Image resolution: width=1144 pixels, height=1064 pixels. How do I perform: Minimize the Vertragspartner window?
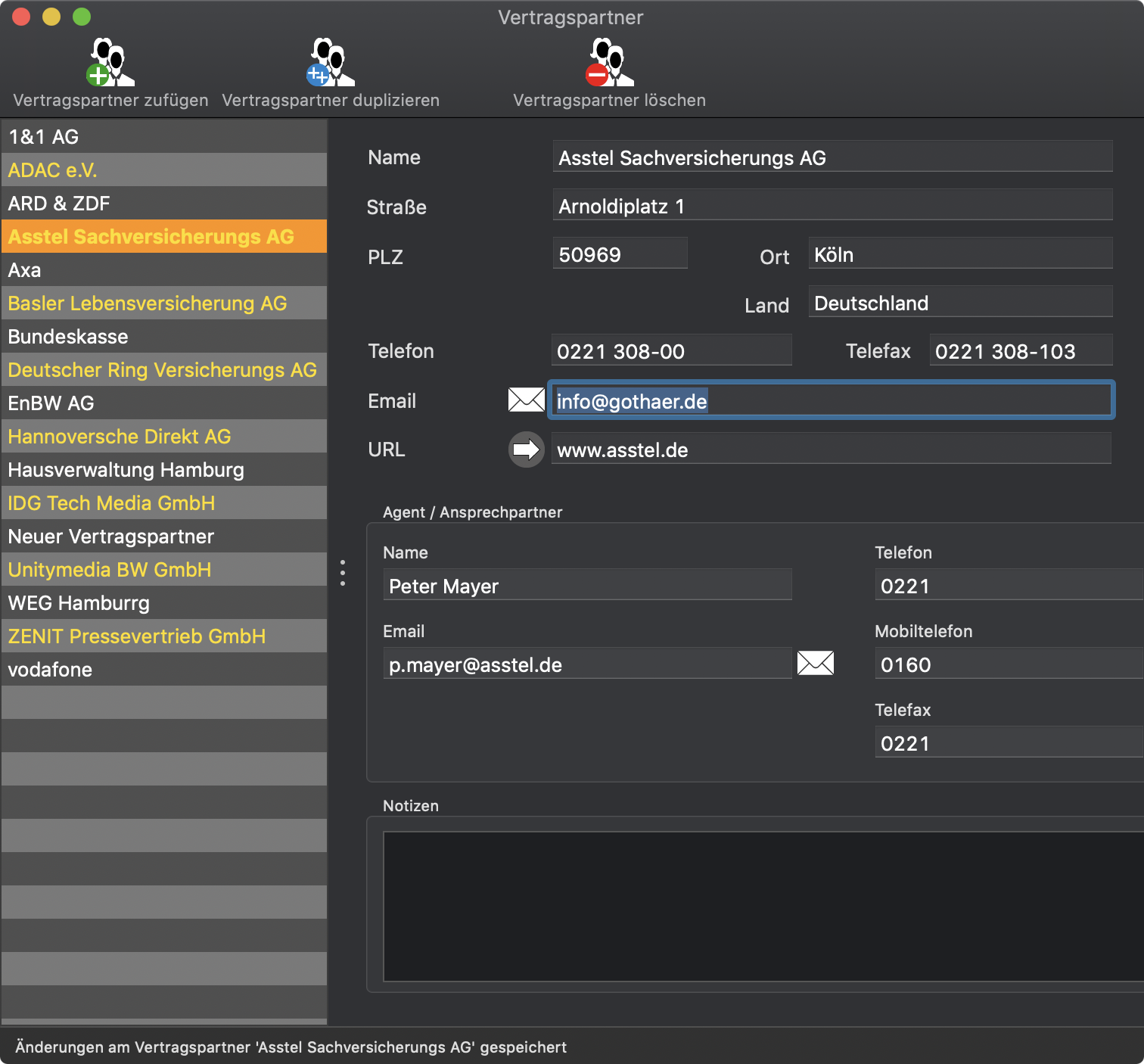tap(51, 17)
